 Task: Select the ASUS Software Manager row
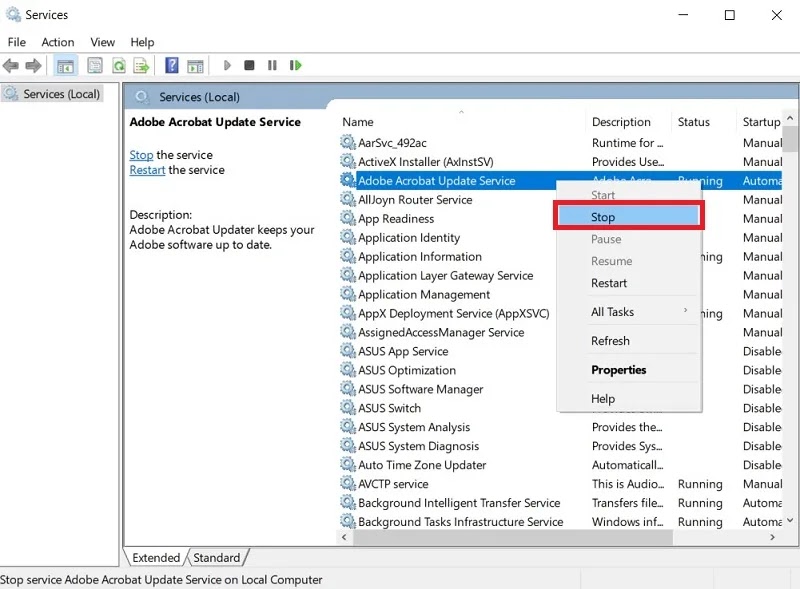[561, 389]
